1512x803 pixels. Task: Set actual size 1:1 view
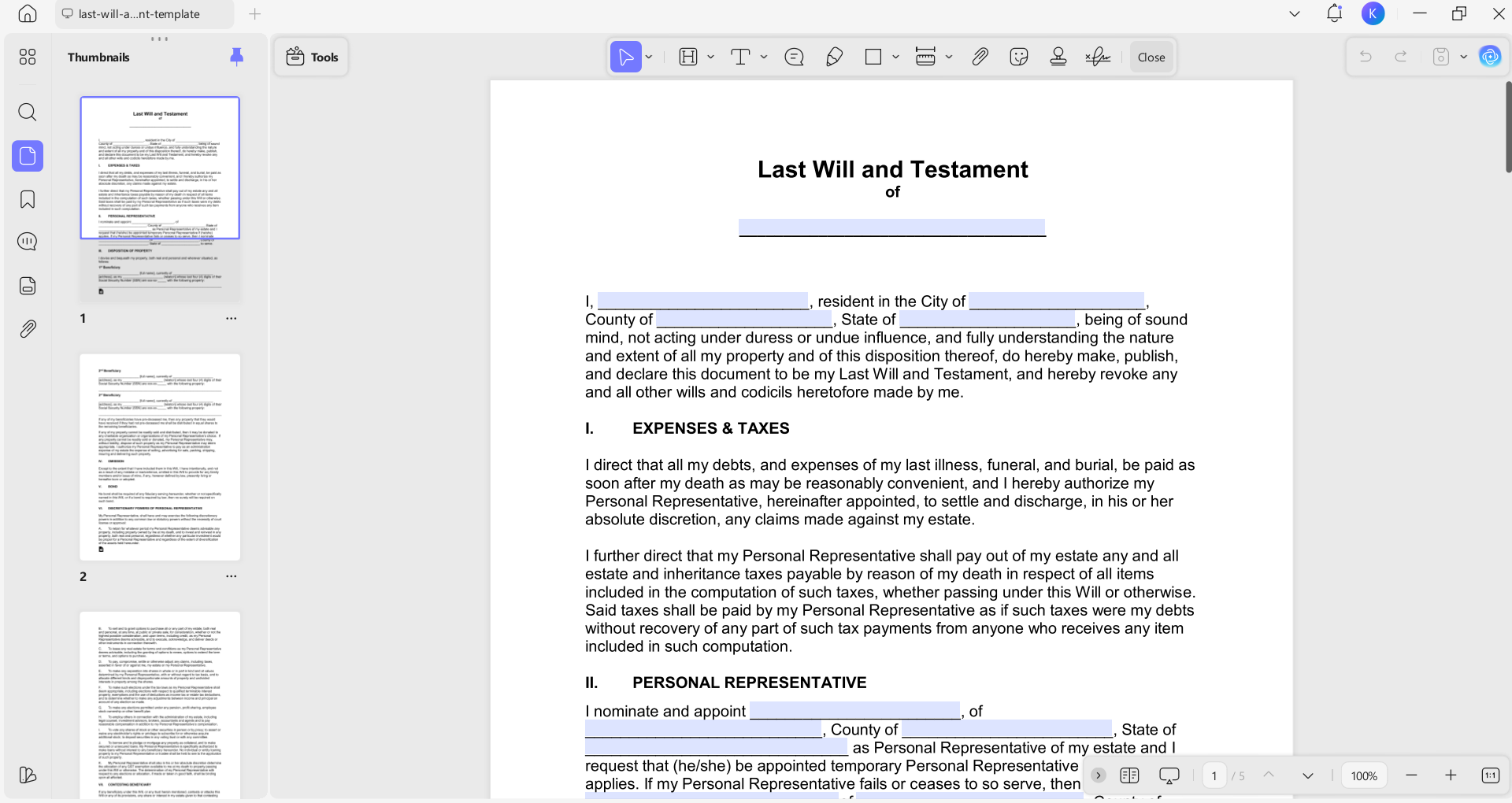click(x=1491, y=775)
